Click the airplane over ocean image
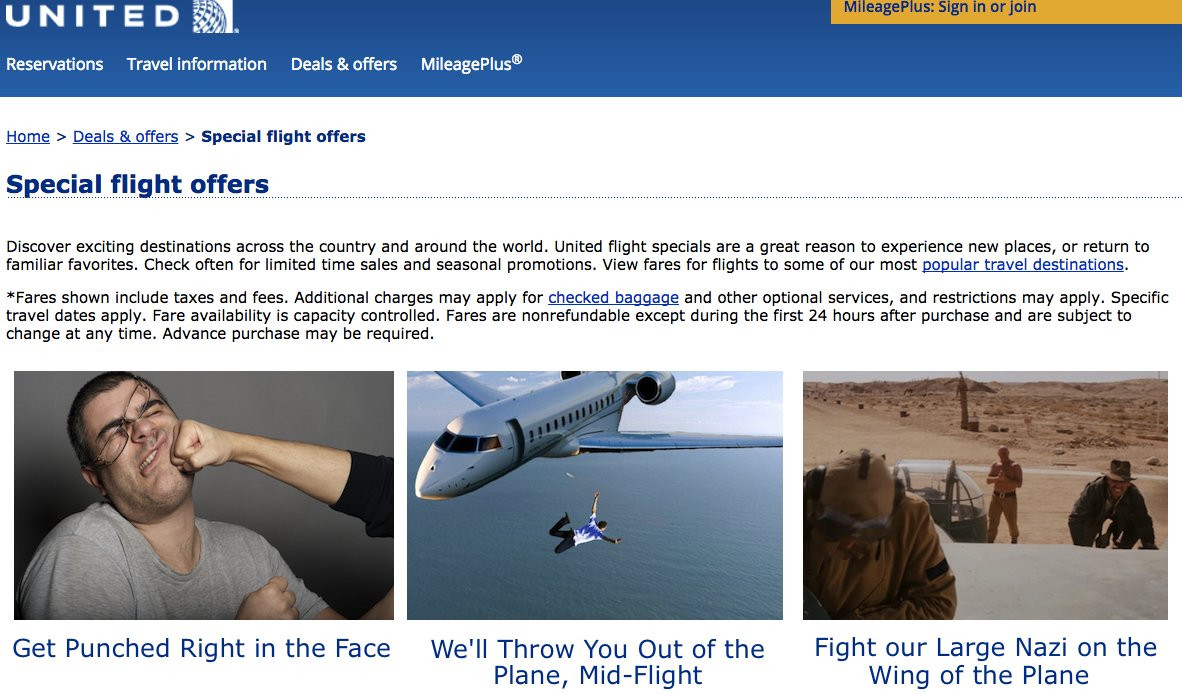This screenshot has height=694, width=1182. [595, 495]
